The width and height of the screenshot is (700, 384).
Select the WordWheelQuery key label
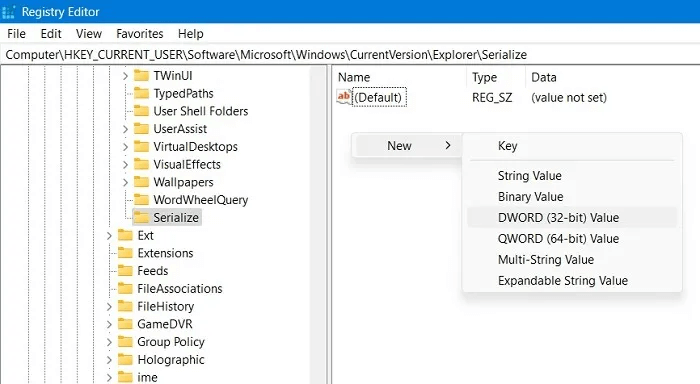tap(200, 200)
